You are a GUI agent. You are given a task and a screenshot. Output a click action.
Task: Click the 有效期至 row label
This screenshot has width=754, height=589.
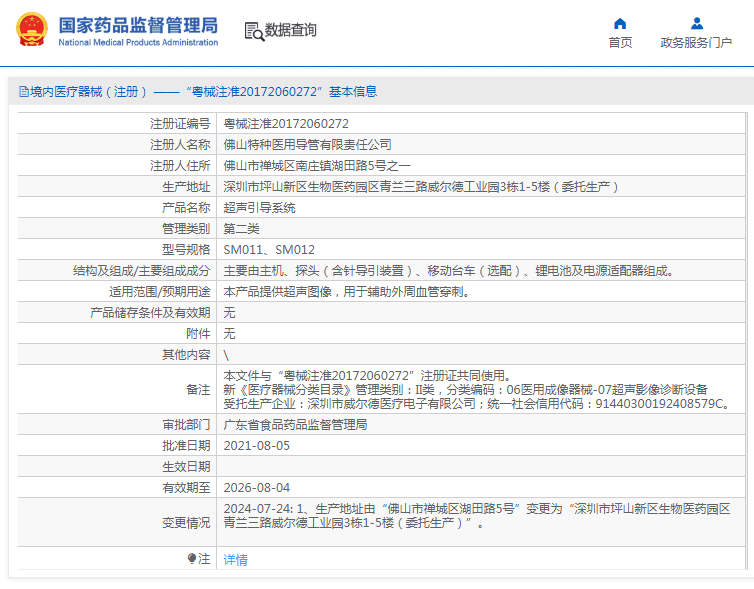click(x=186, y=488)
